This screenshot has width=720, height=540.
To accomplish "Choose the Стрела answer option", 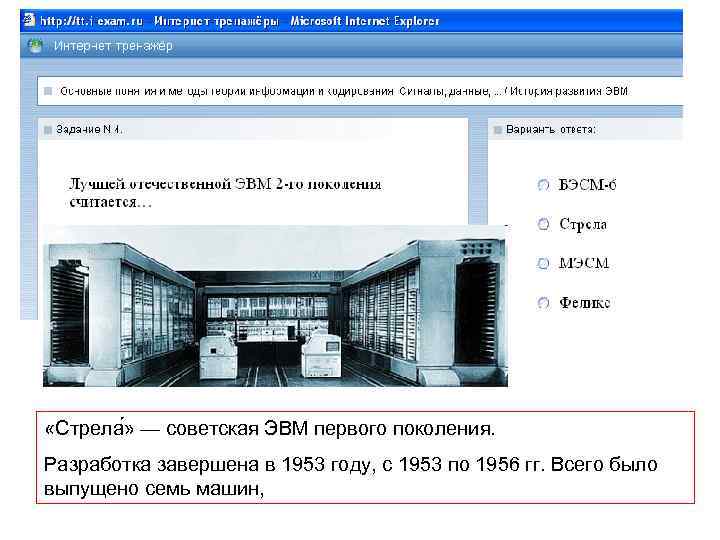I will coord(543,224).
